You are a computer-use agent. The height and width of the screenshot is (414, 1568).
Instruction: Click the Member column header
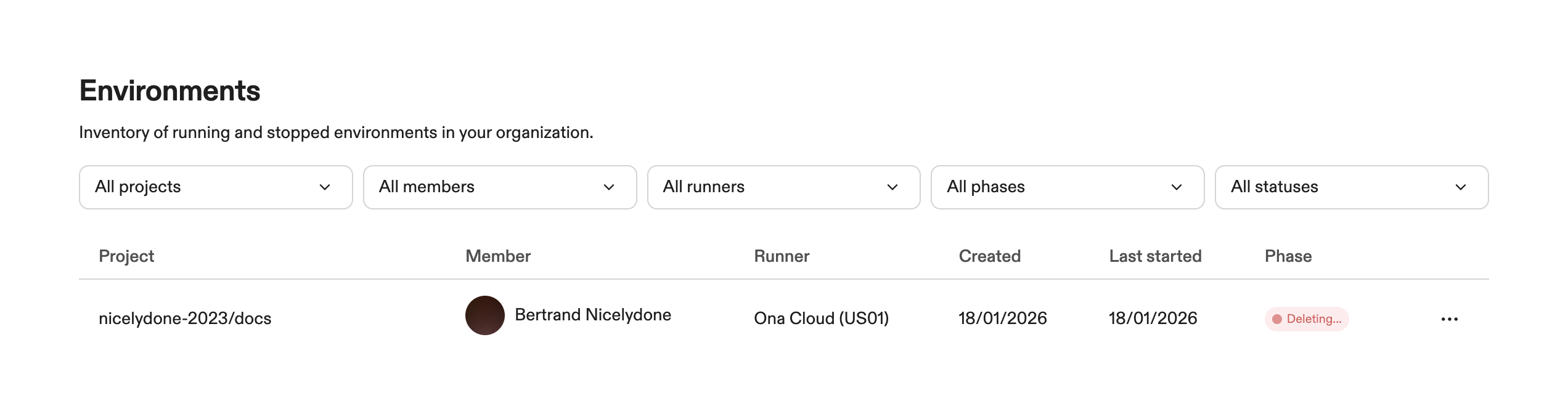point(498,256)
